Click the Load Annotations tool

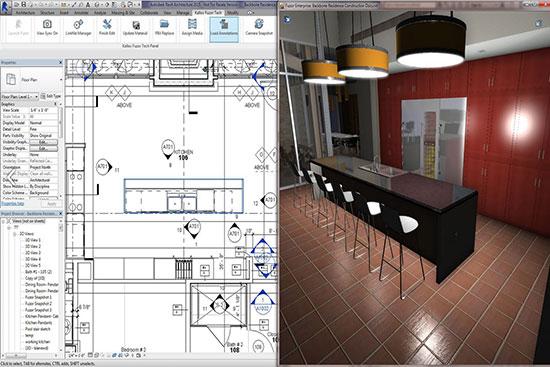click(x=224, y=29)
